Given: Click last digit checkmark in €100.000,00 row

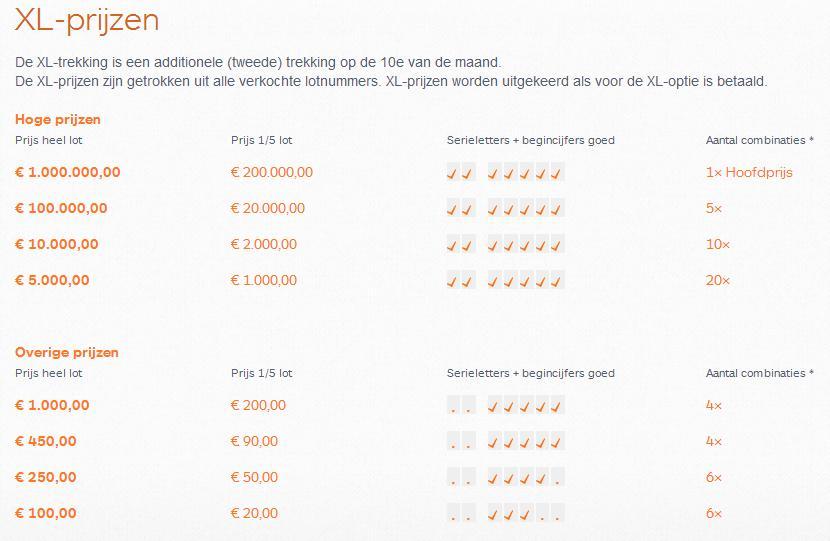Looking at the screenshot, I should pos(557,209).
